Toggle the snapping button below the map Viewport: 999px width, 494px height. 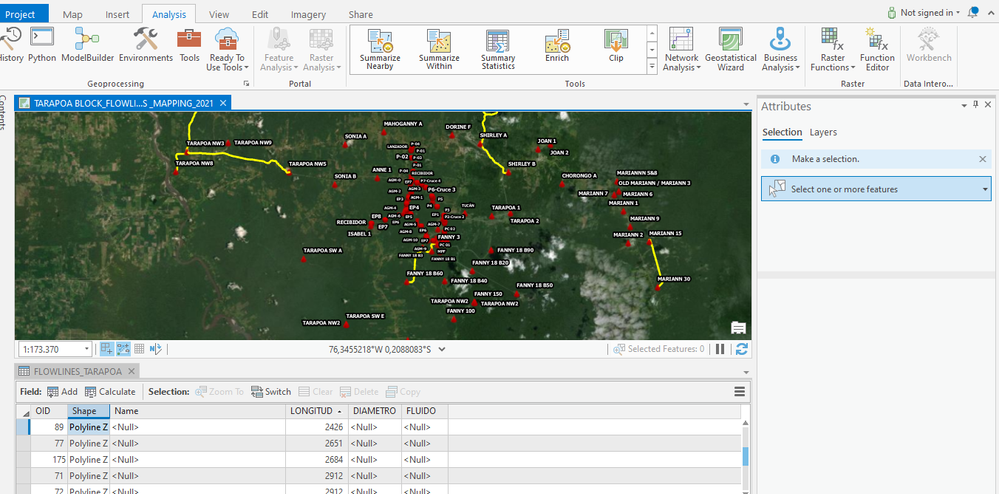pos(124,349)
